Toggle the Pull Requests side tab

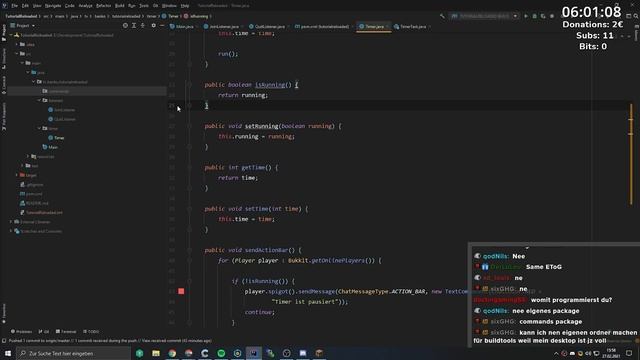4,117
